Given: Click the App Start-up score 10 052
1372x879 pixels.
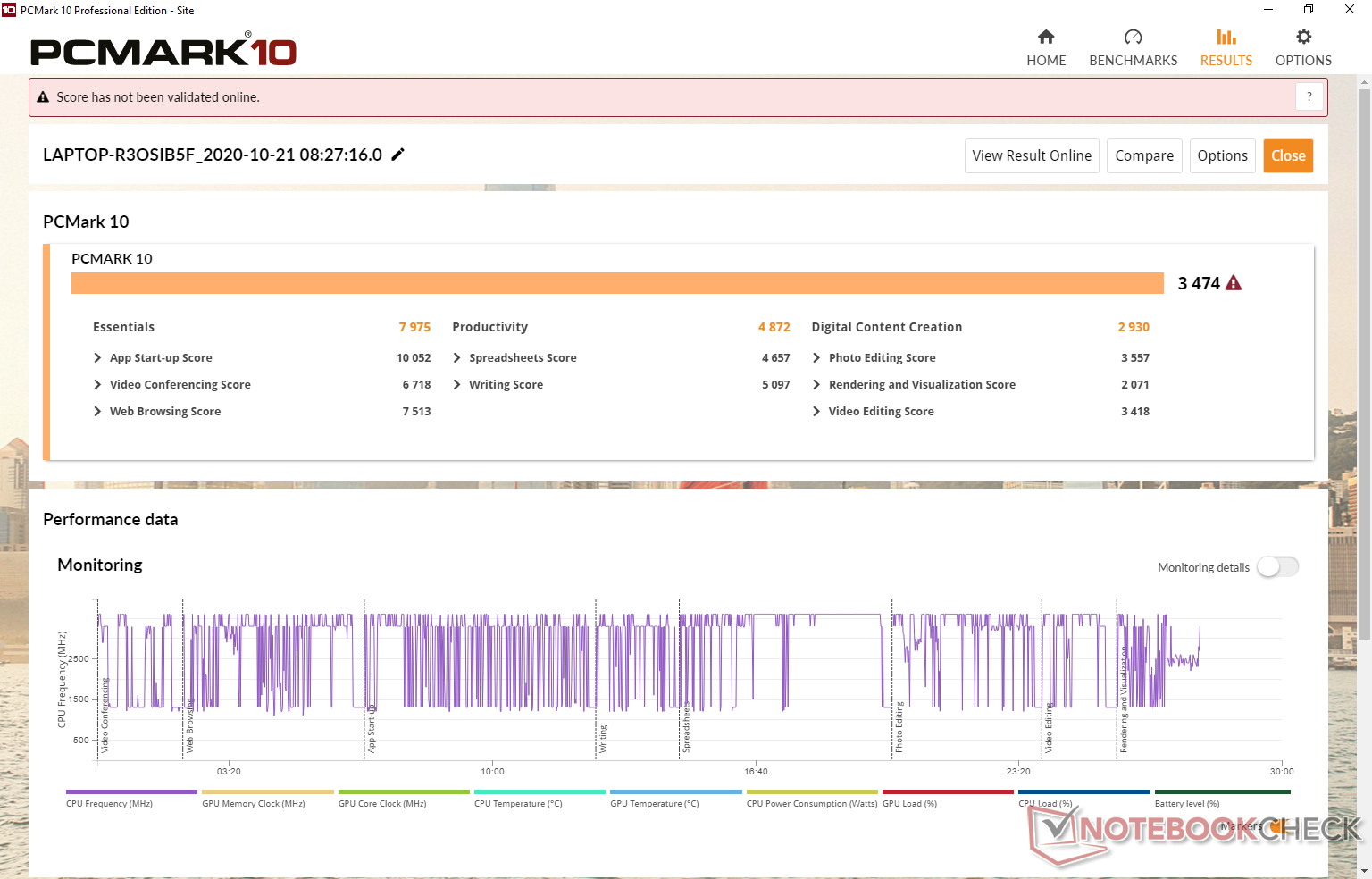Looking at the screenshot, I should [414, 358].
